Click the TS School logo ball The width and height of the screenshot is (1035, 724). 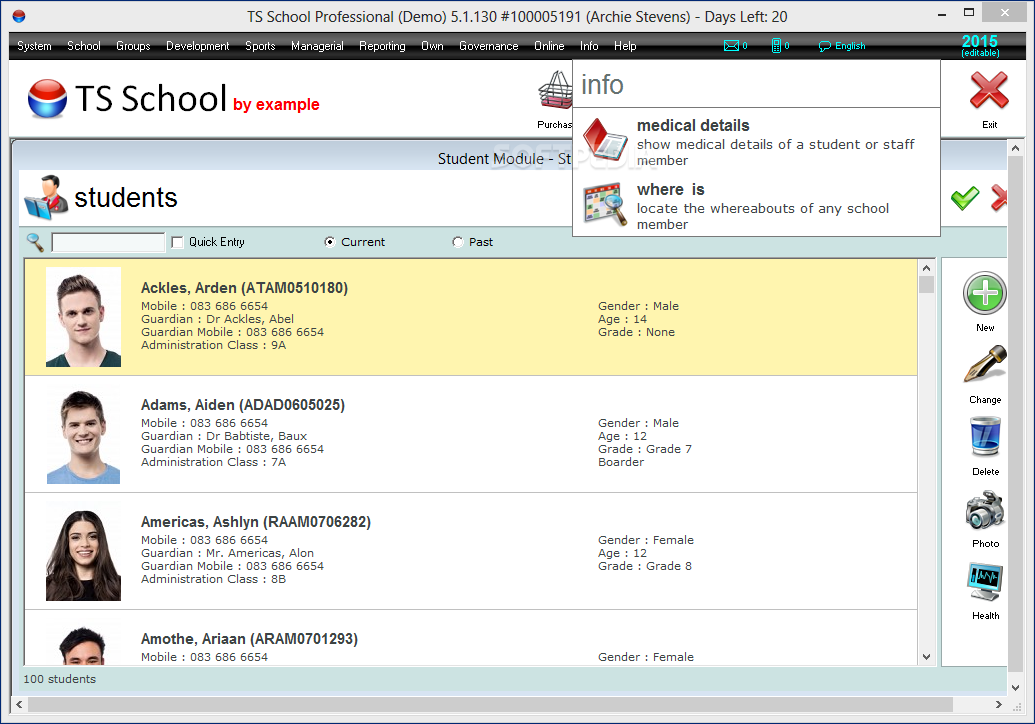pyautogui.click(x=47, y=98)
